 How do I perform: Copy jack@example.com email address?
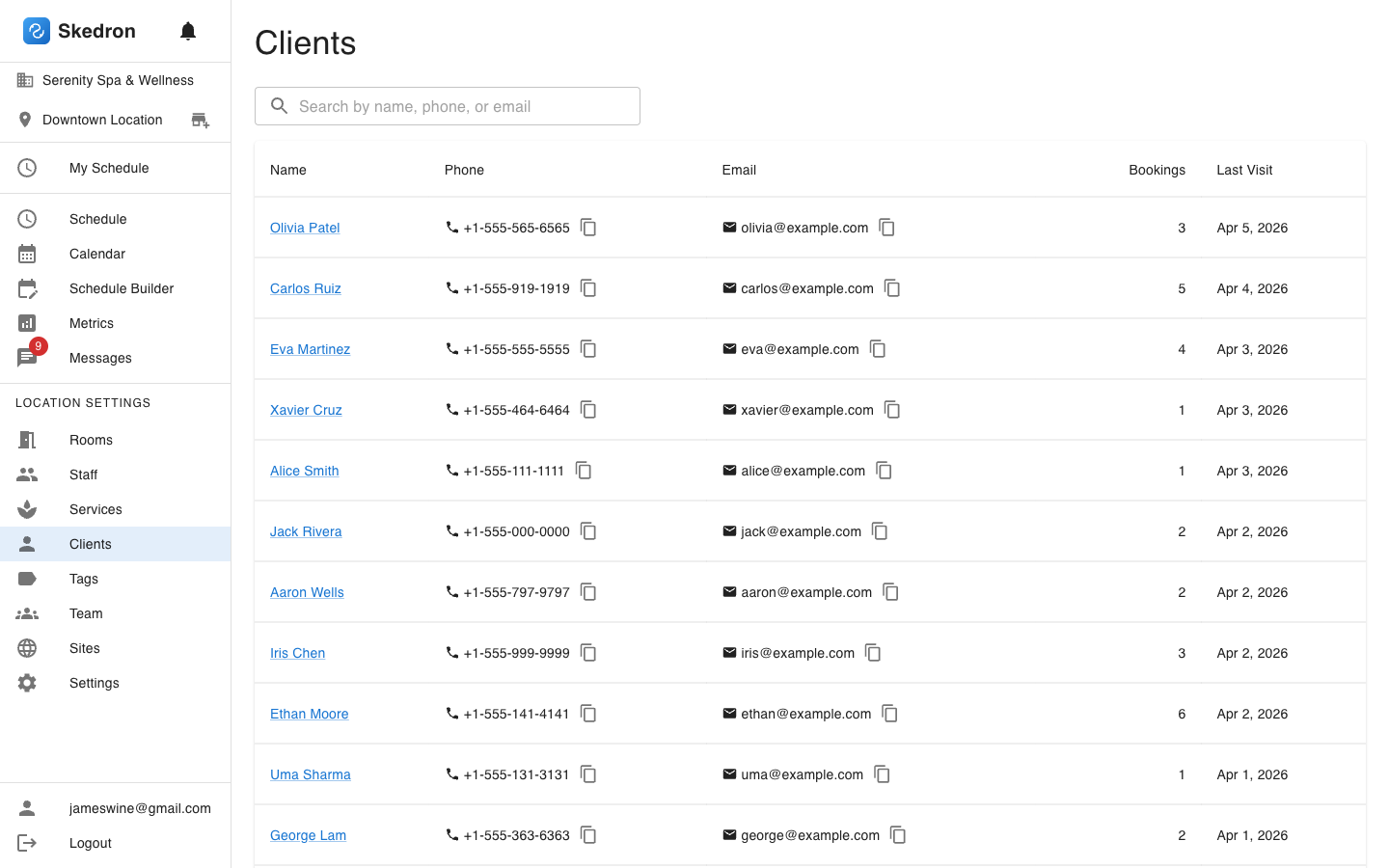[880, 531]
